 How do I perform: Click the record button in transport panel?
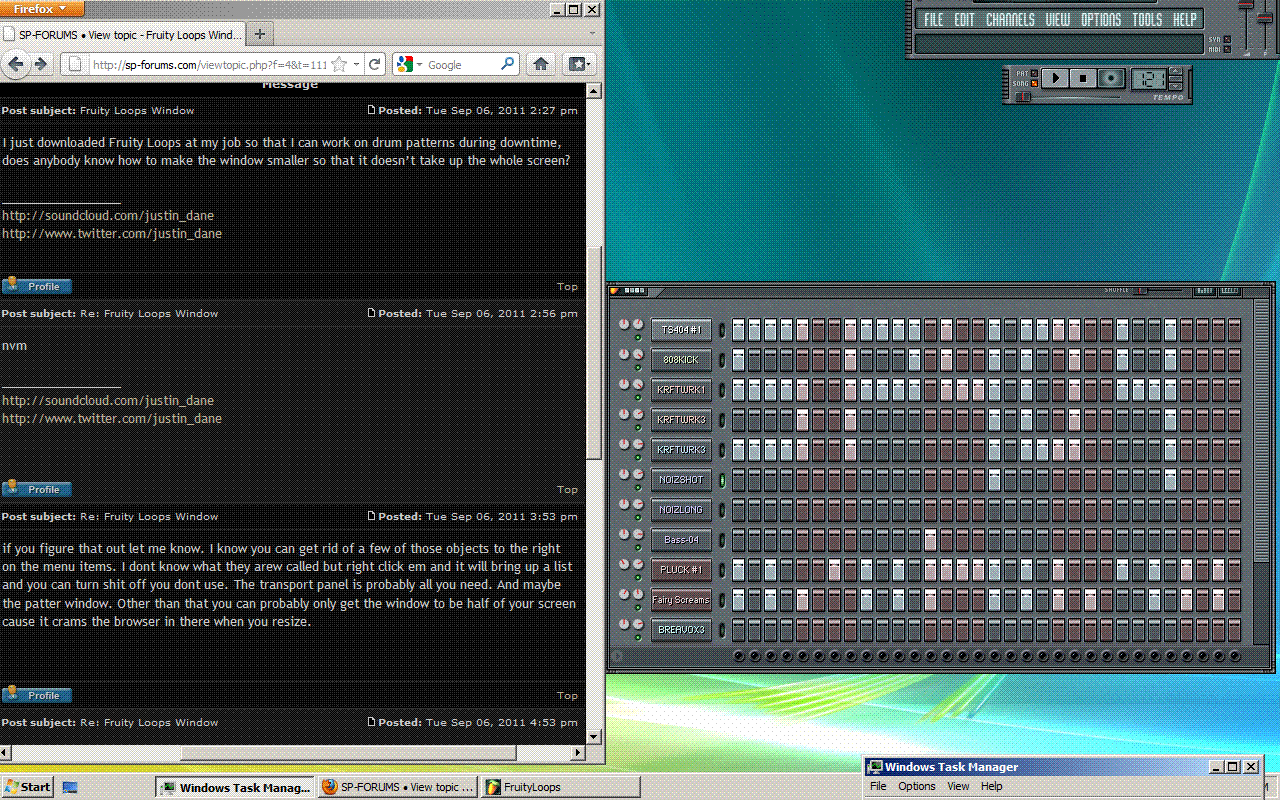click(1112, 78)
